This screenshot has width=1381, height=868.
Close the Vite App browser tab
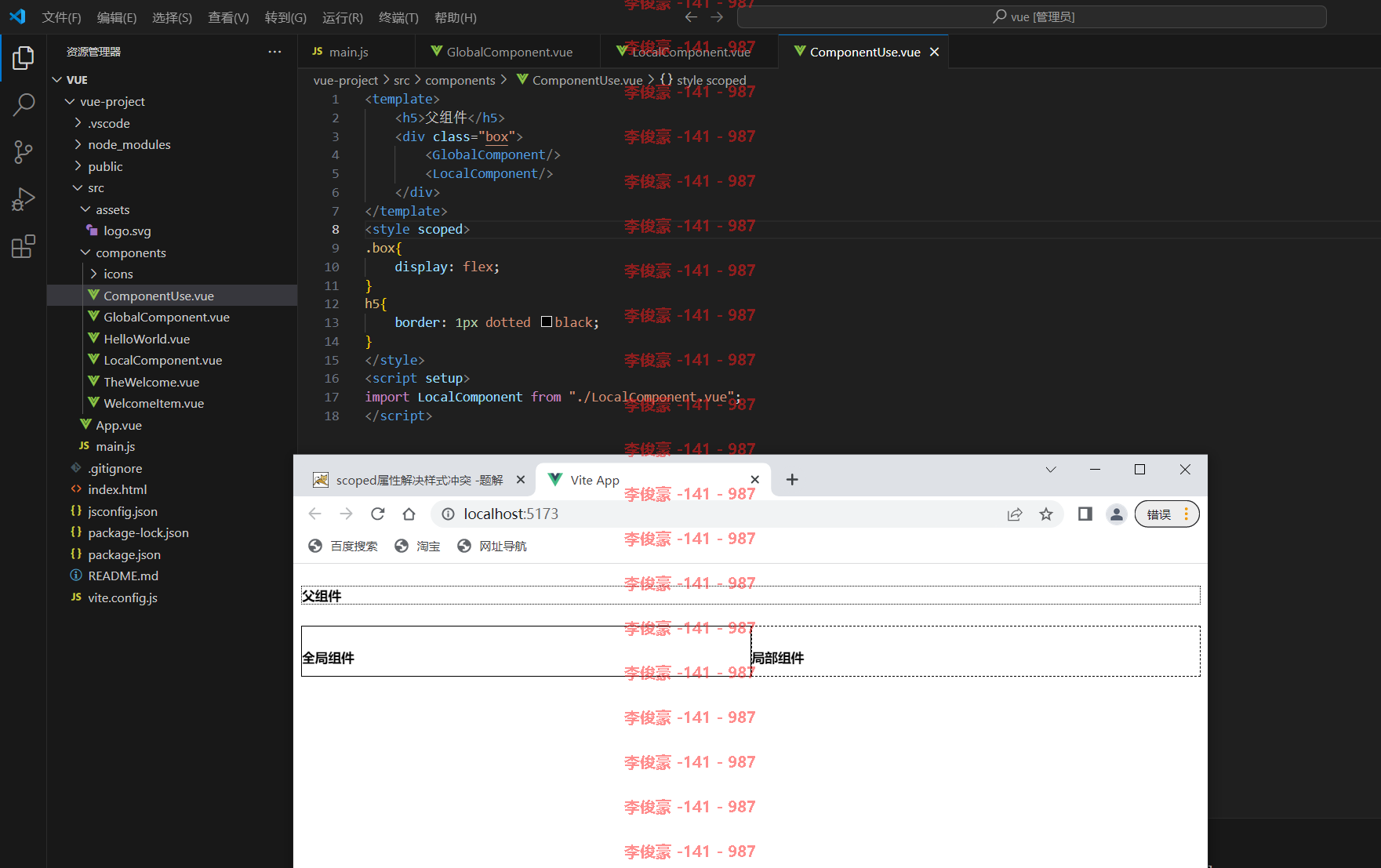pyautogui.click(x=754, y=480)
